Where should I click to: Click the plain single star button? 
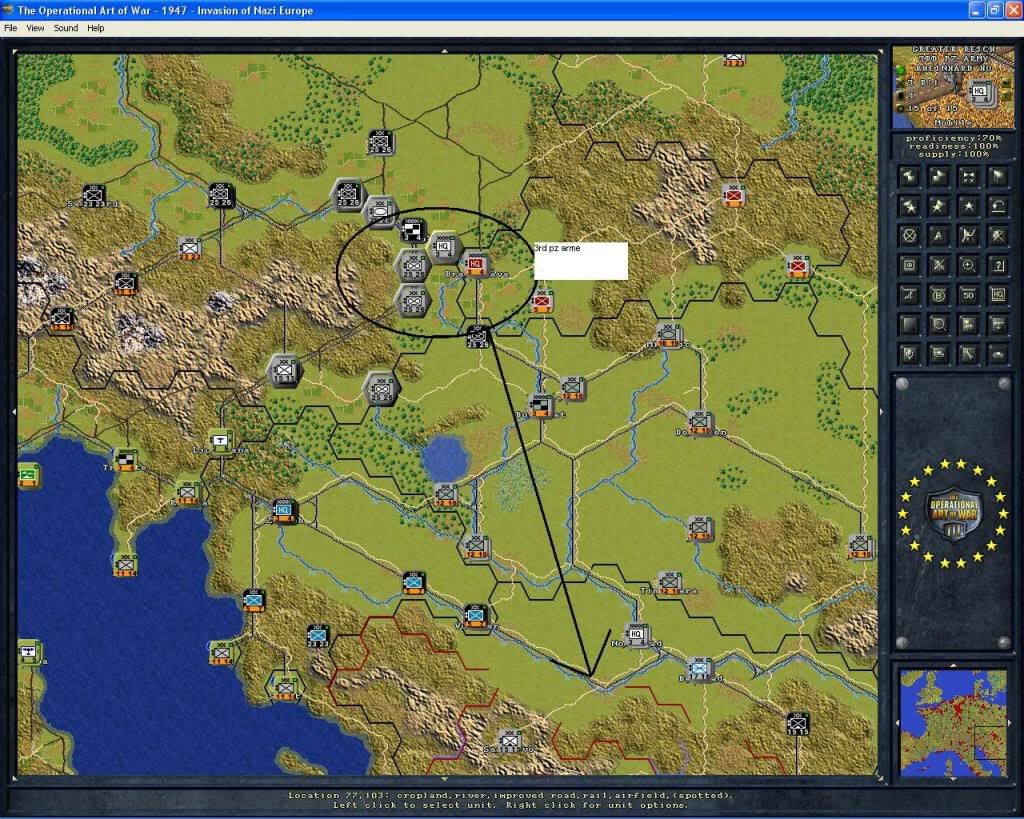tap(968, 206)
